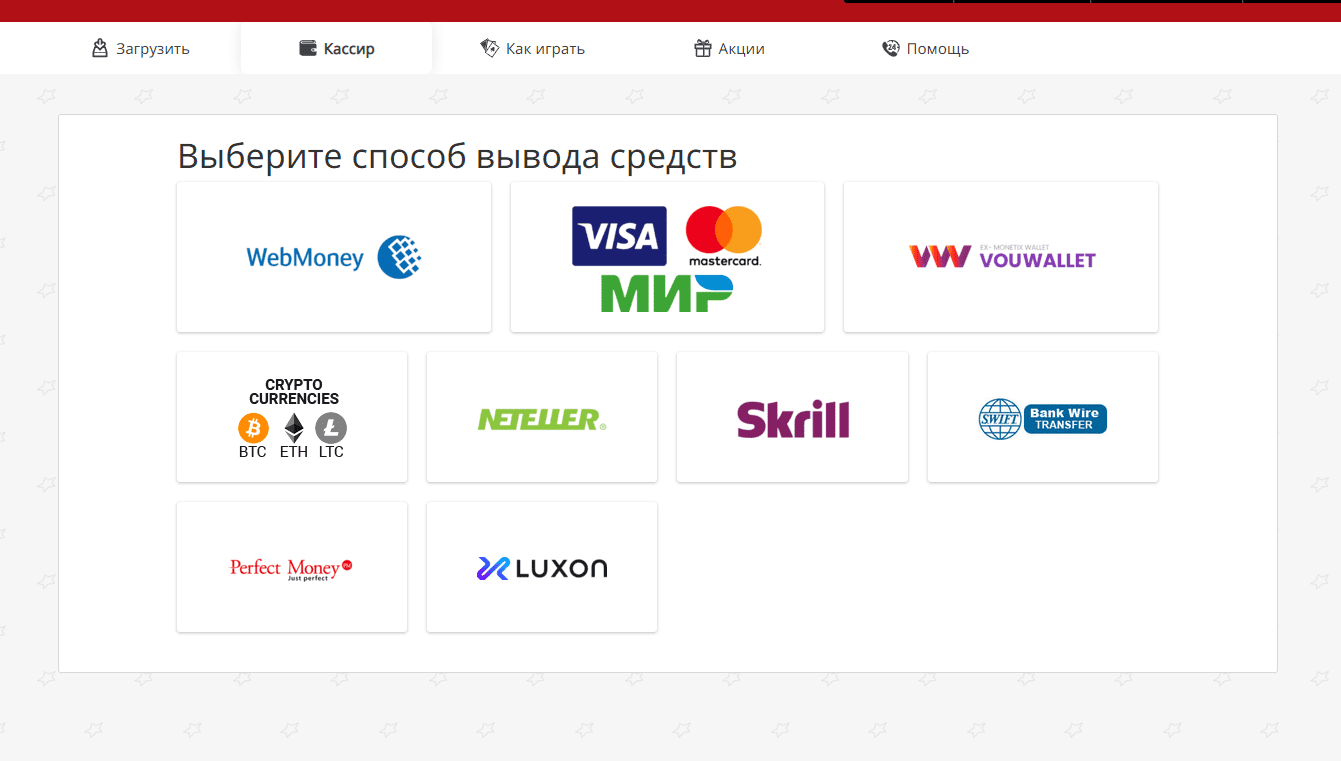Image resolution: width=1341 pixels, height=761 pixels.
Task: Click the gift box icon
Action: point(703,48)
